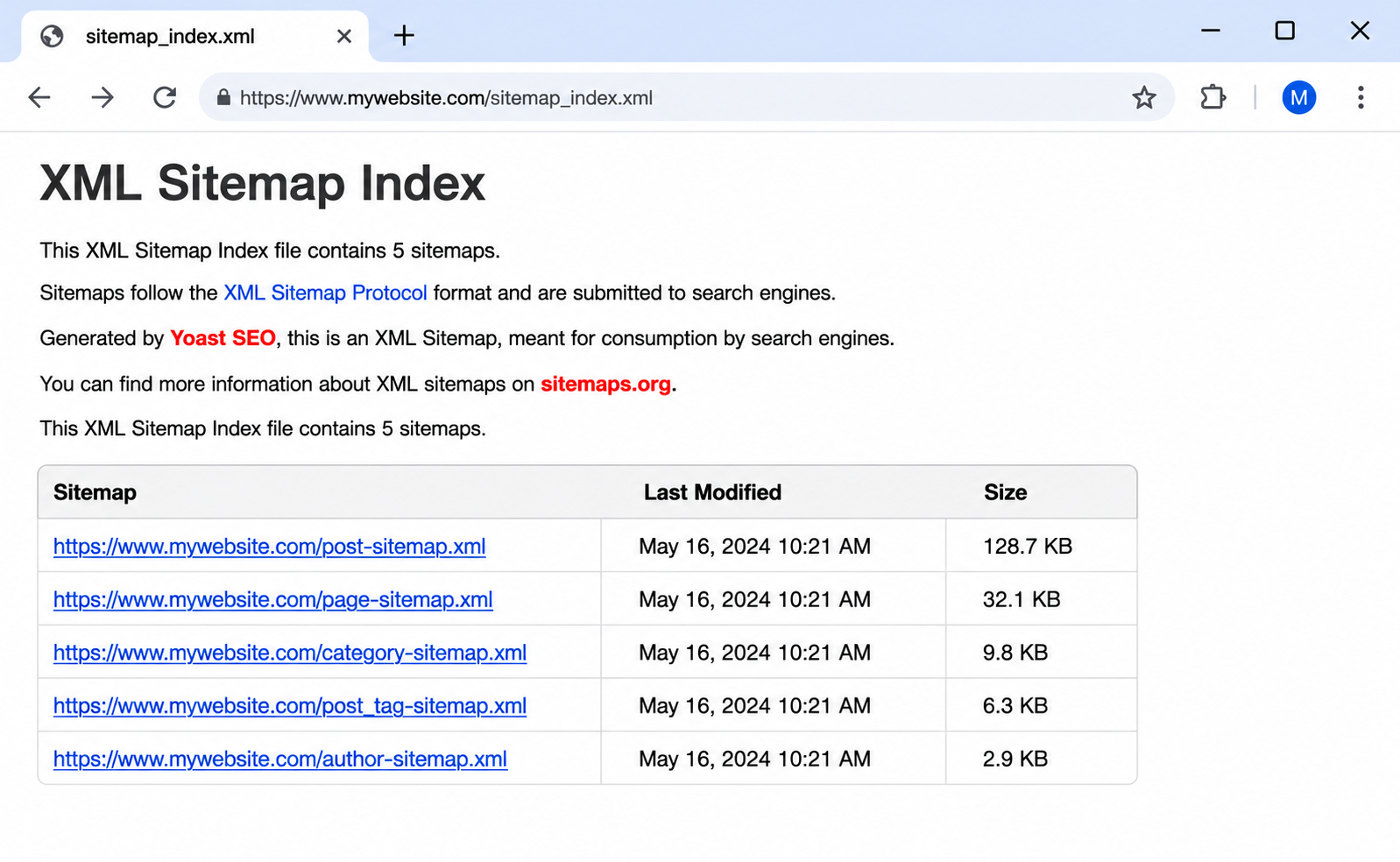Click the Last Modified column header
1400x862 pixels.
712,492
